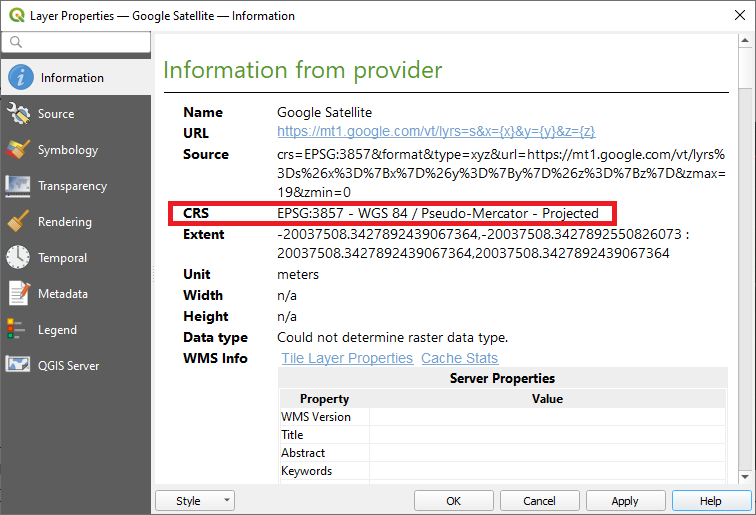The width and height of the screenshot is (756, 515).
Task: Click the Transparency panel icon
Action: tap(19, 185)
